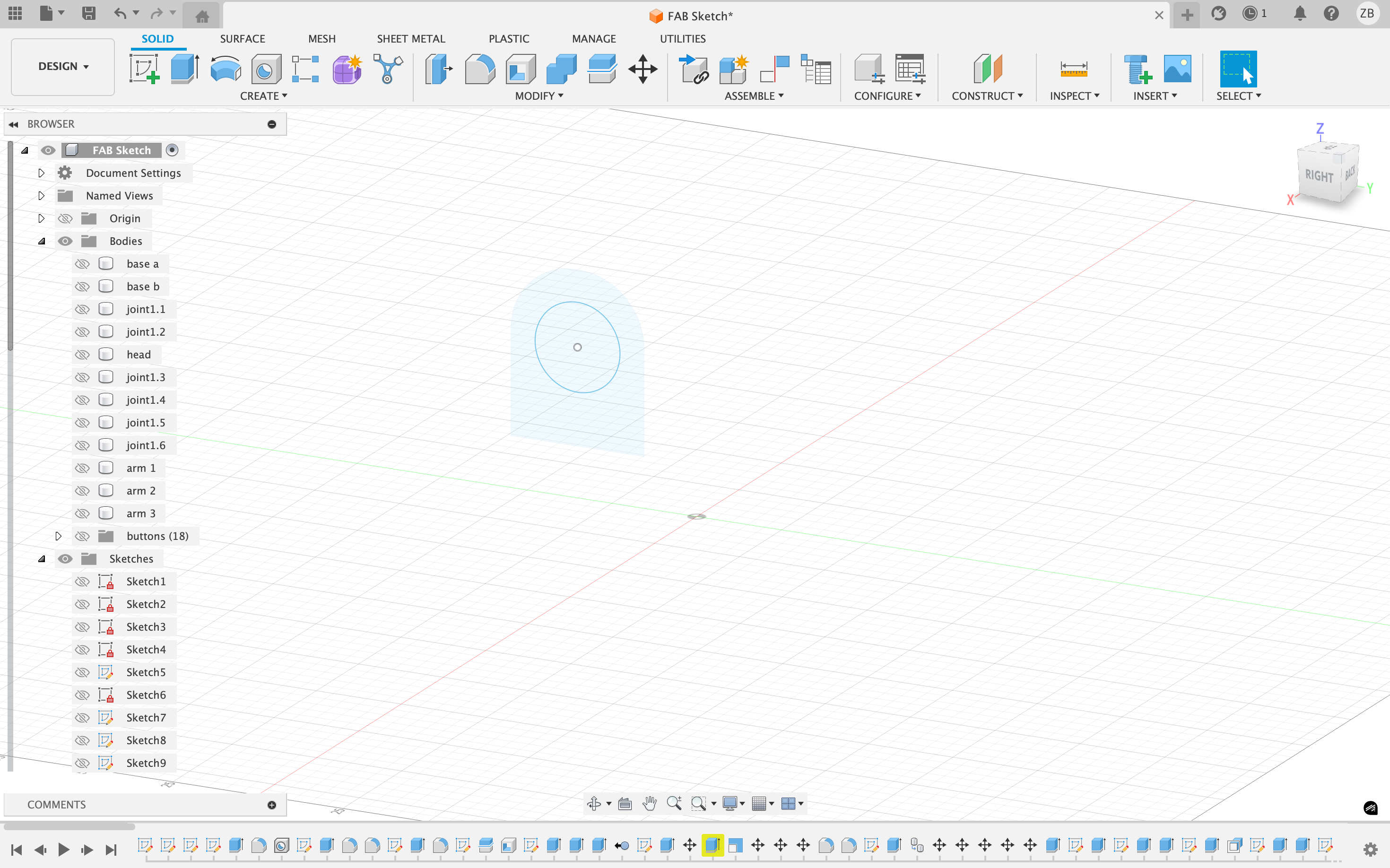
Task: Toggle visibility of arm 2 body
Action: coord(83,491)
